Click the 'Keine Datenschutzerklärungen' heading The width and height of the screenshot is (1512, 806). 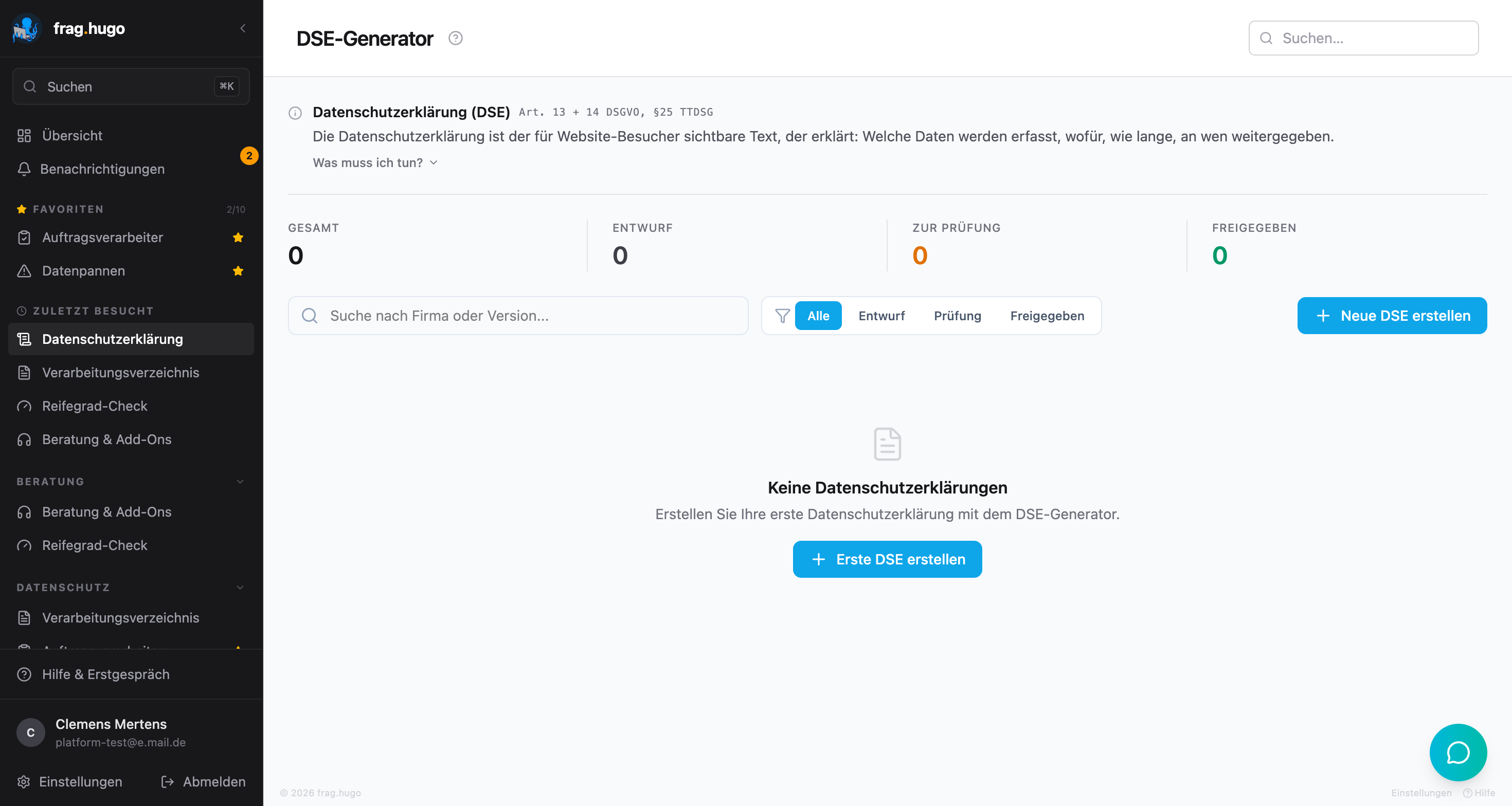pos(887,487)
